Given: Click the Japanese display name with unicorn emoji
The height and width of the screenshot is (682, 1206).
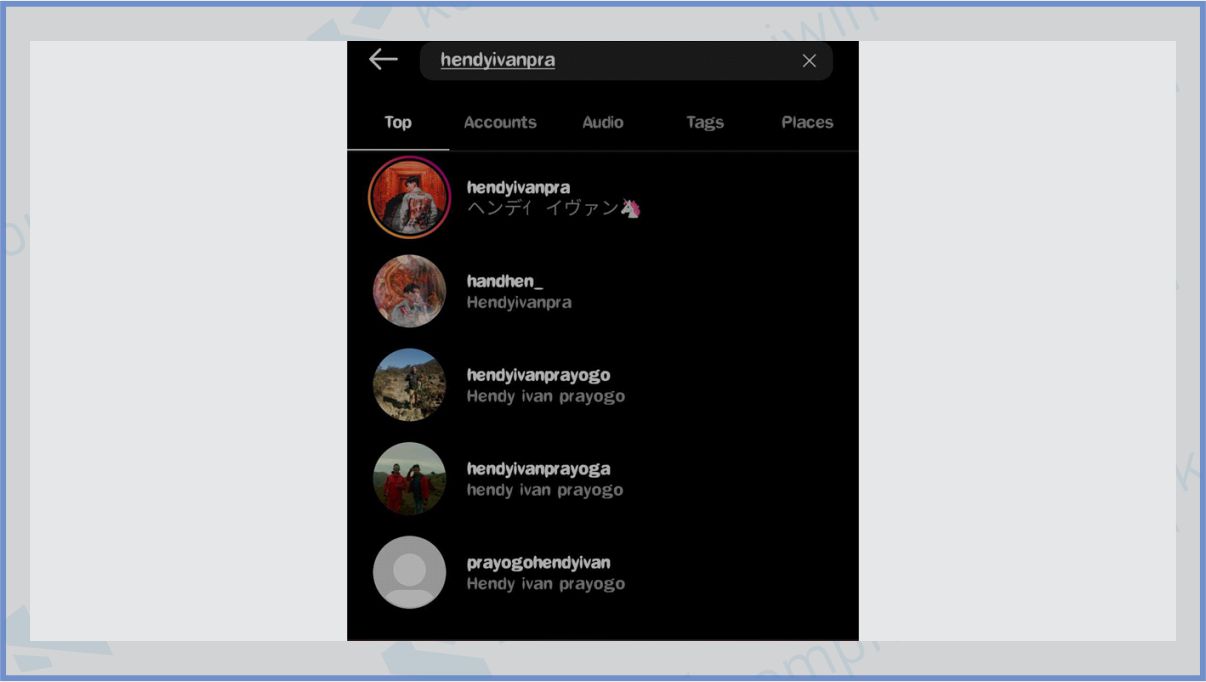Looking at the screenshot, I should point(553,209).
